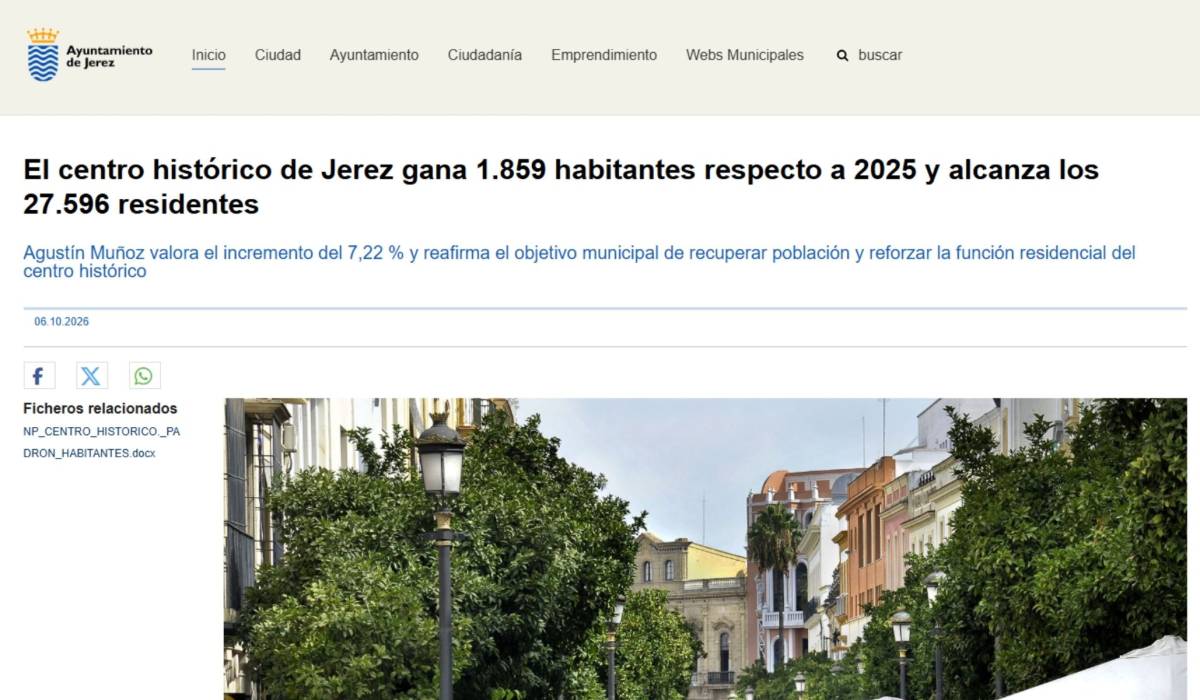Open the Ciudad menu
Viewport: 1200px width, 700px height.
278,55
